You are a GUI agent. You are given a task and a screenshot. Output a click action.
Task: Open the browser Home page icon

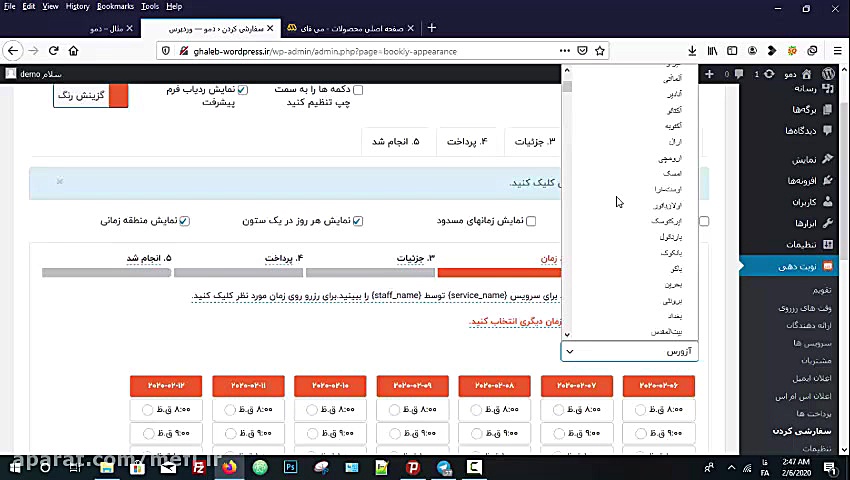pyautogui.click(x=73, y=51)
